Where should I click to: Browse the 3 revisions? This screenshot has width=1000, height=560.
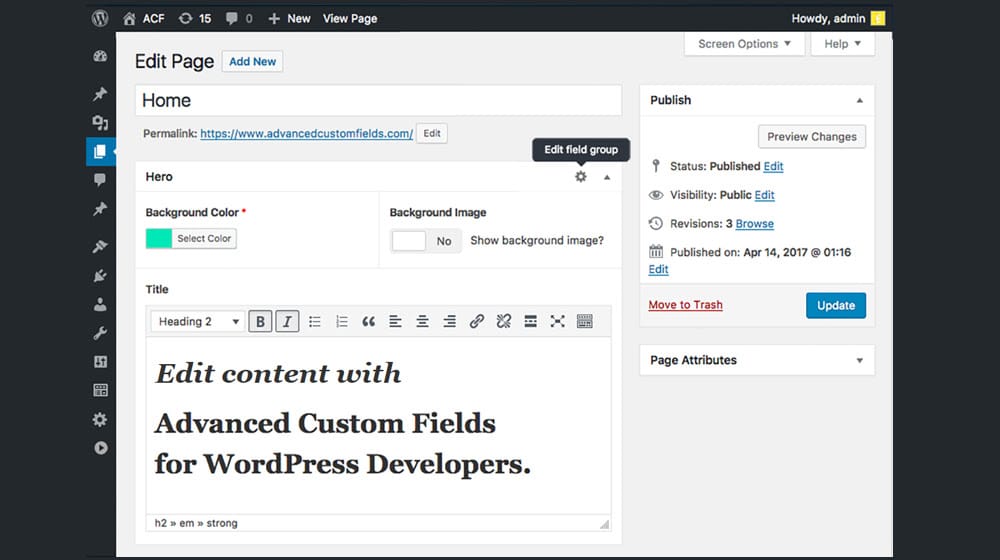coord(754,224)
